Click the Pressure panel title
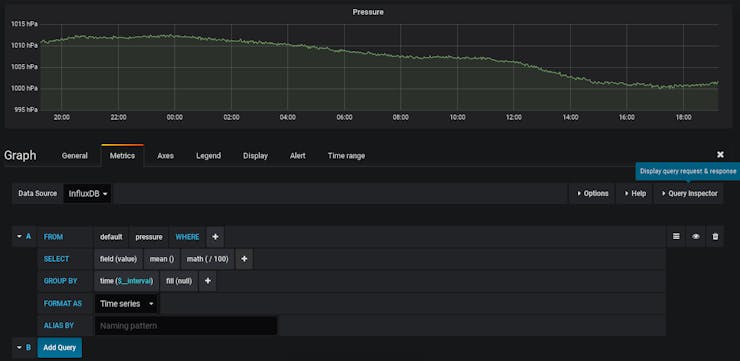The width and height of the screenshot is (740, 361). [368, 12]
